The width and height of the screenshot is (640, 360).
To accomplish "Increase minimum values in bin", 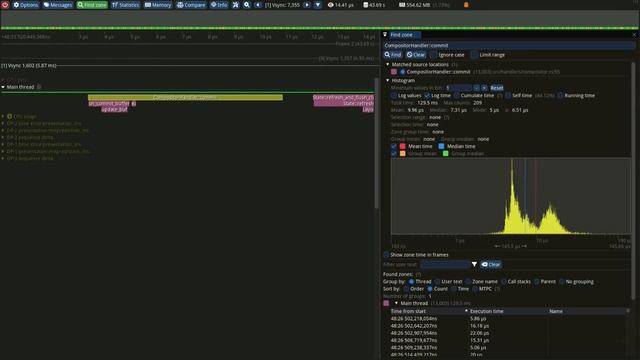I will 484,88.
